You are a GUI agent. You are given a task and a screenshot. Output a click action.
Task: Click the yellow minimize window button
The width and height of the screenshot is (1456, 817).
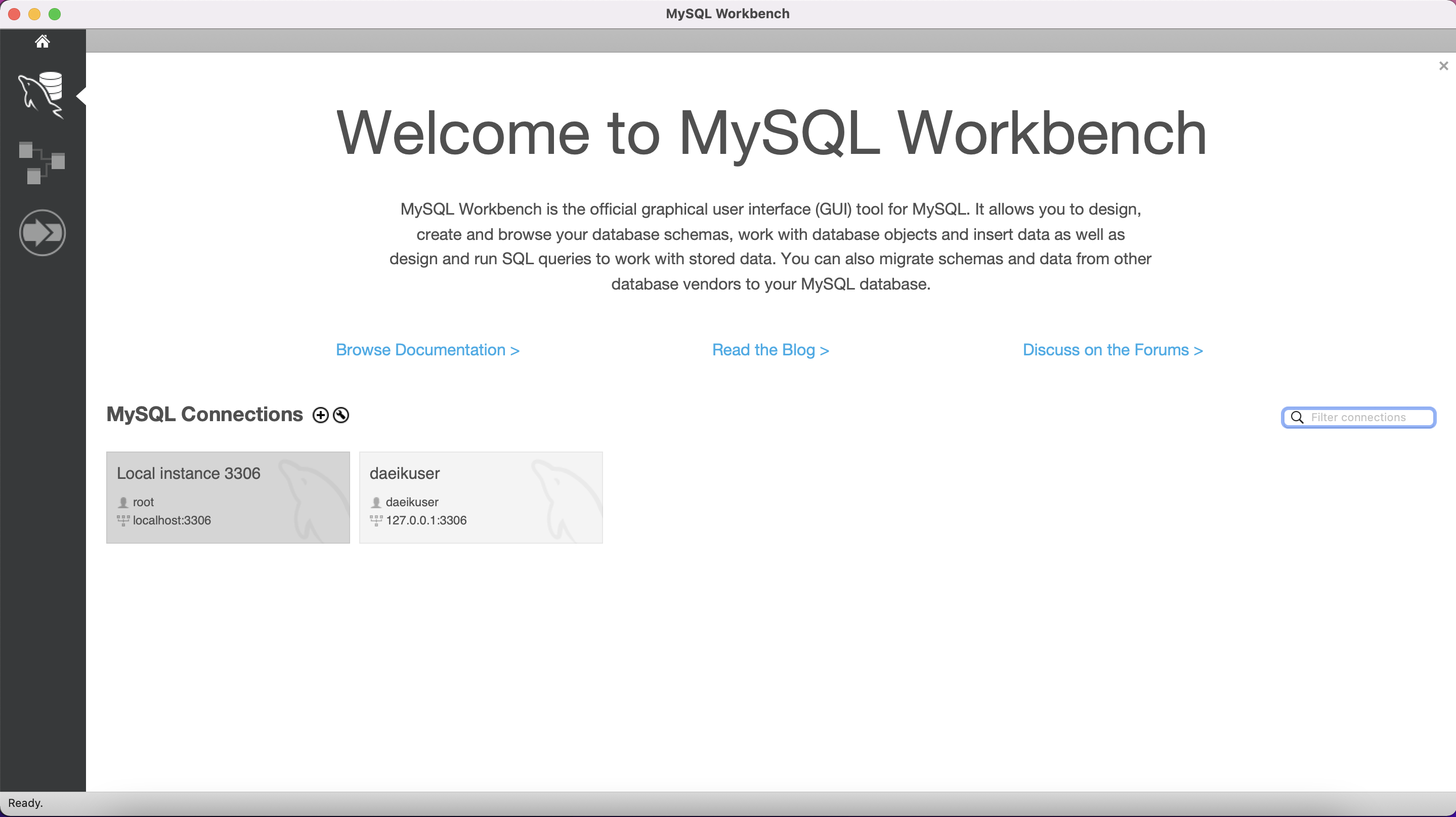tap(34, 14)
